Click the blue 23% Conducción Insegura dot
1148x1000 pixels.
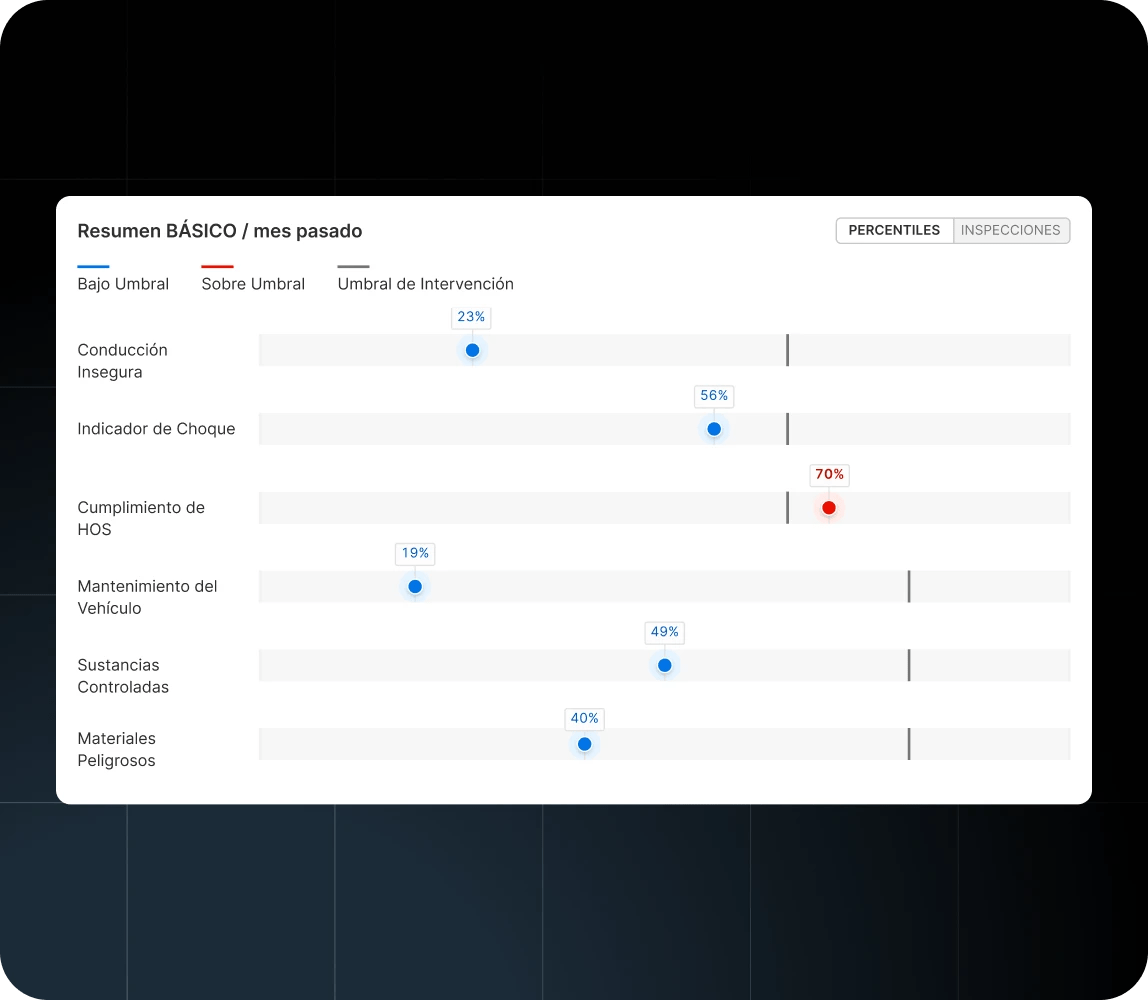472,350
